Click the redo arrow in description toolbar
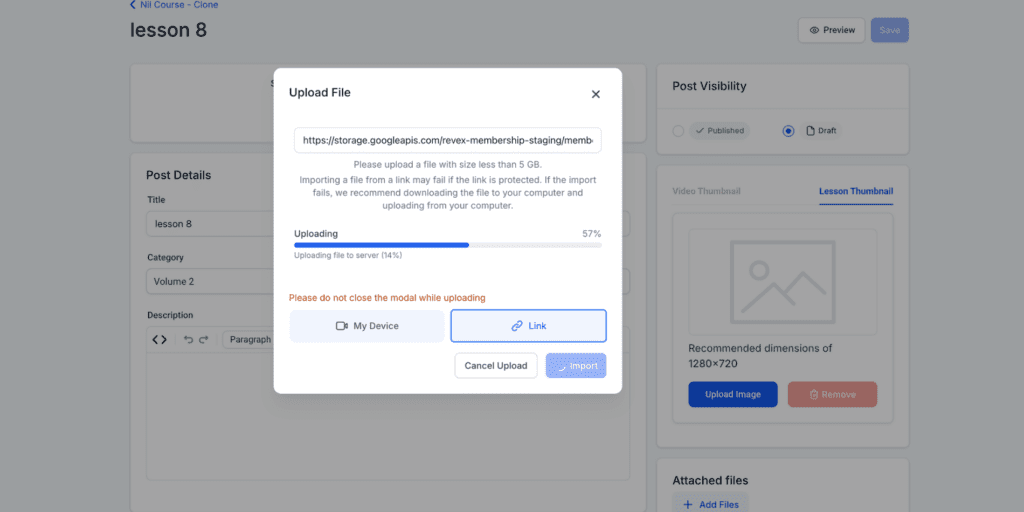The height and width of the screenshot is (512, 1024). (x=204, y=340)
